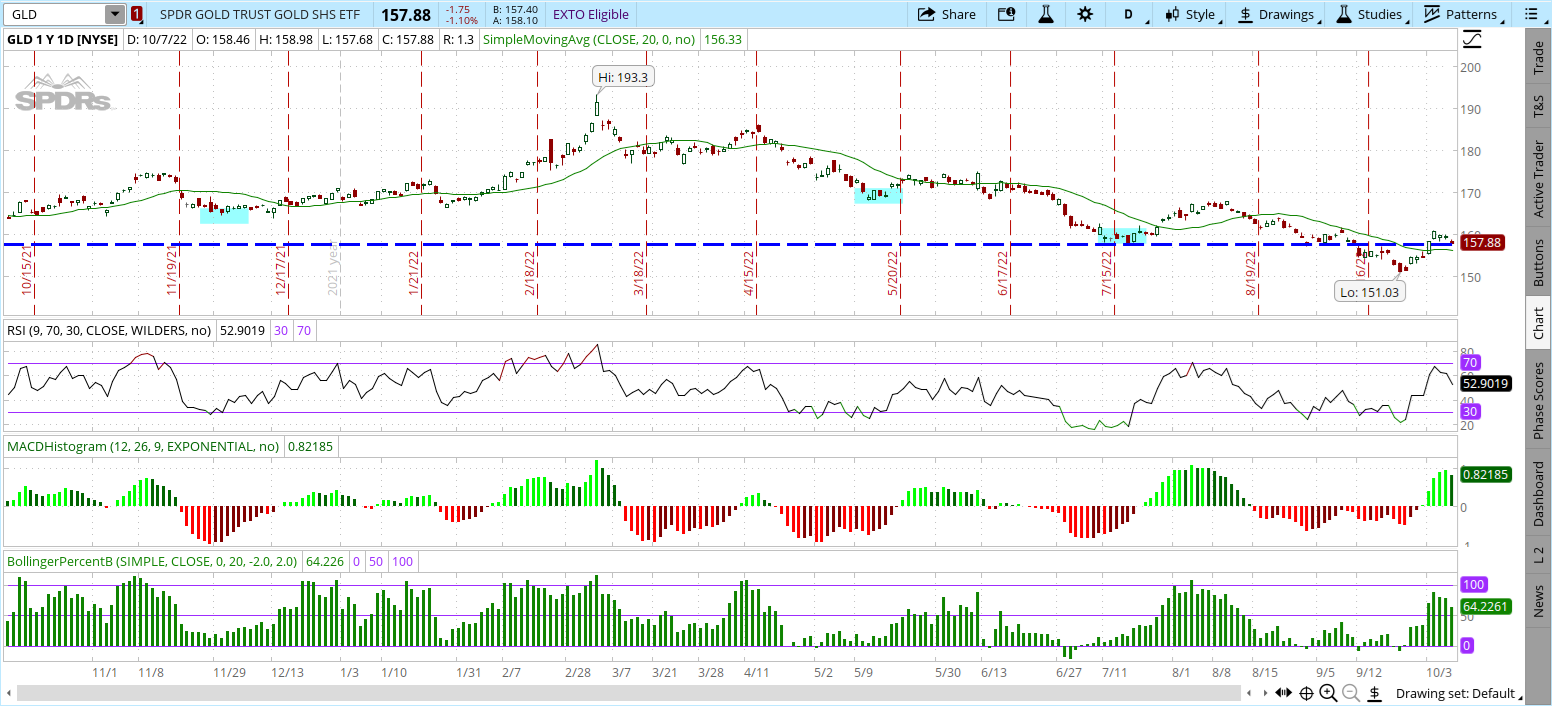This screenshot has height=706, width=1552.
Task: Click the last price 157.88 in header
Action: [406, 14]
